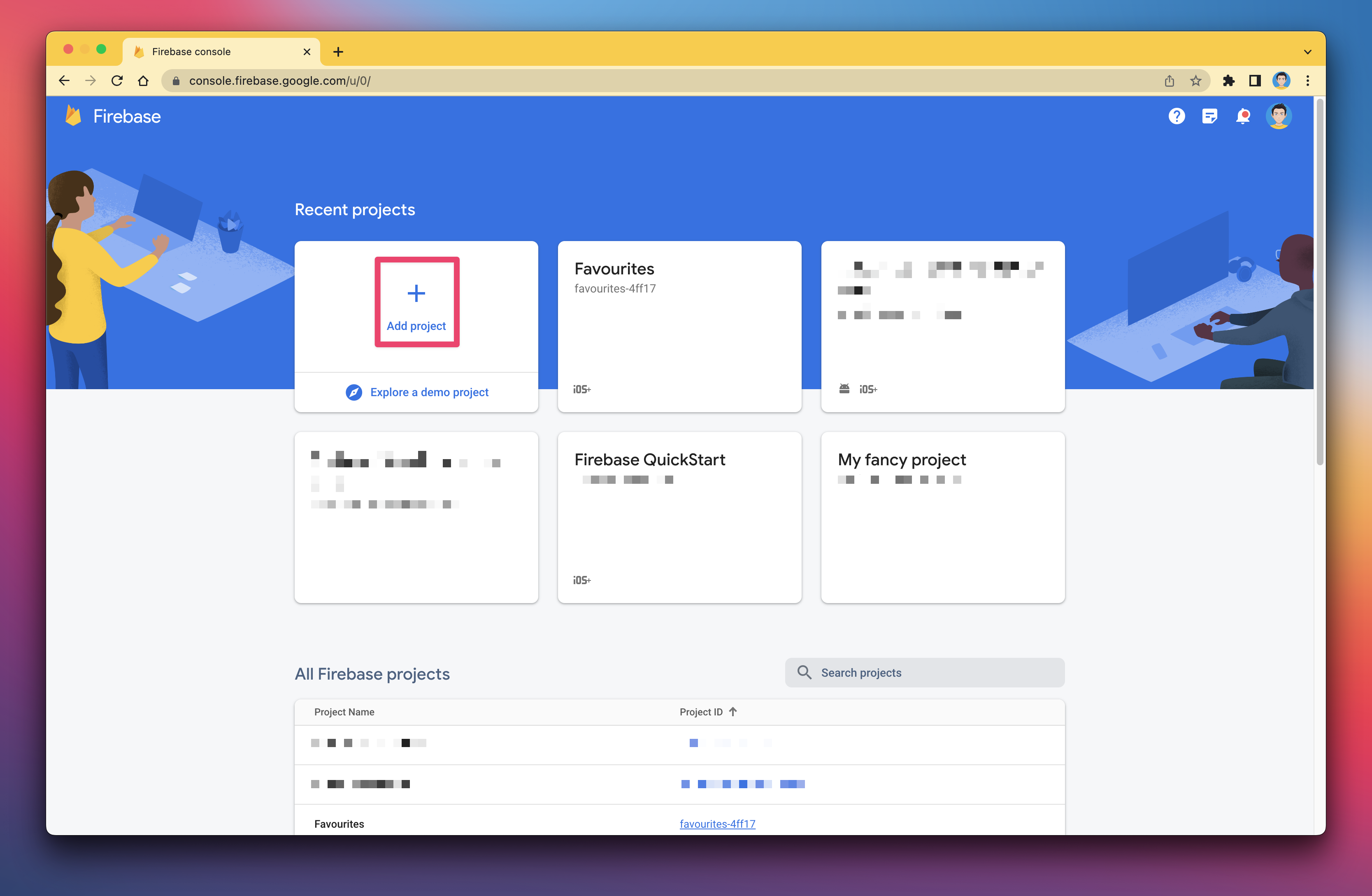1372x896 pixels.
Task: Click the share icon in address bar
Action: 1169,81
